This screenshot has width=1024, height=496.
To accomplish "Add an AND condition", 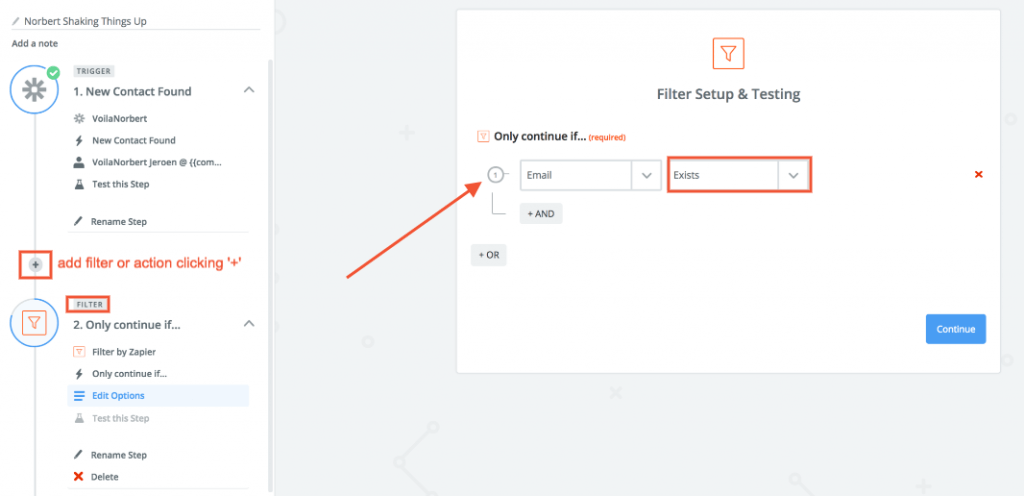I will pos(541,213).
